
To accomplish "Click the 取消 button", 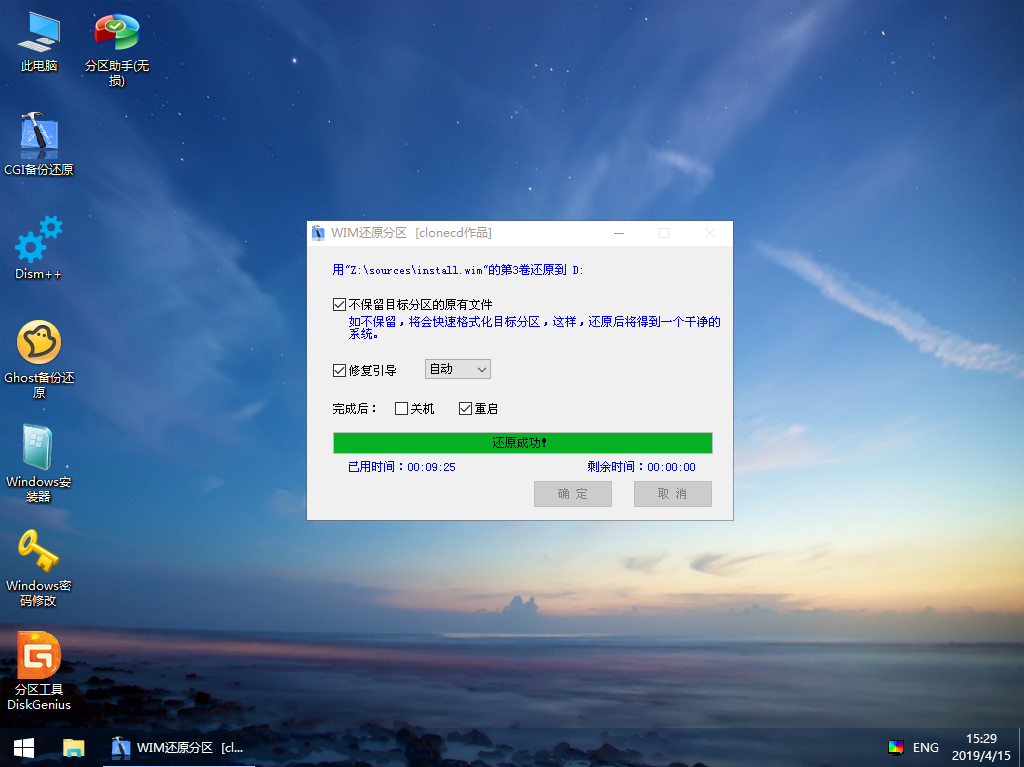I will point(672,494).
